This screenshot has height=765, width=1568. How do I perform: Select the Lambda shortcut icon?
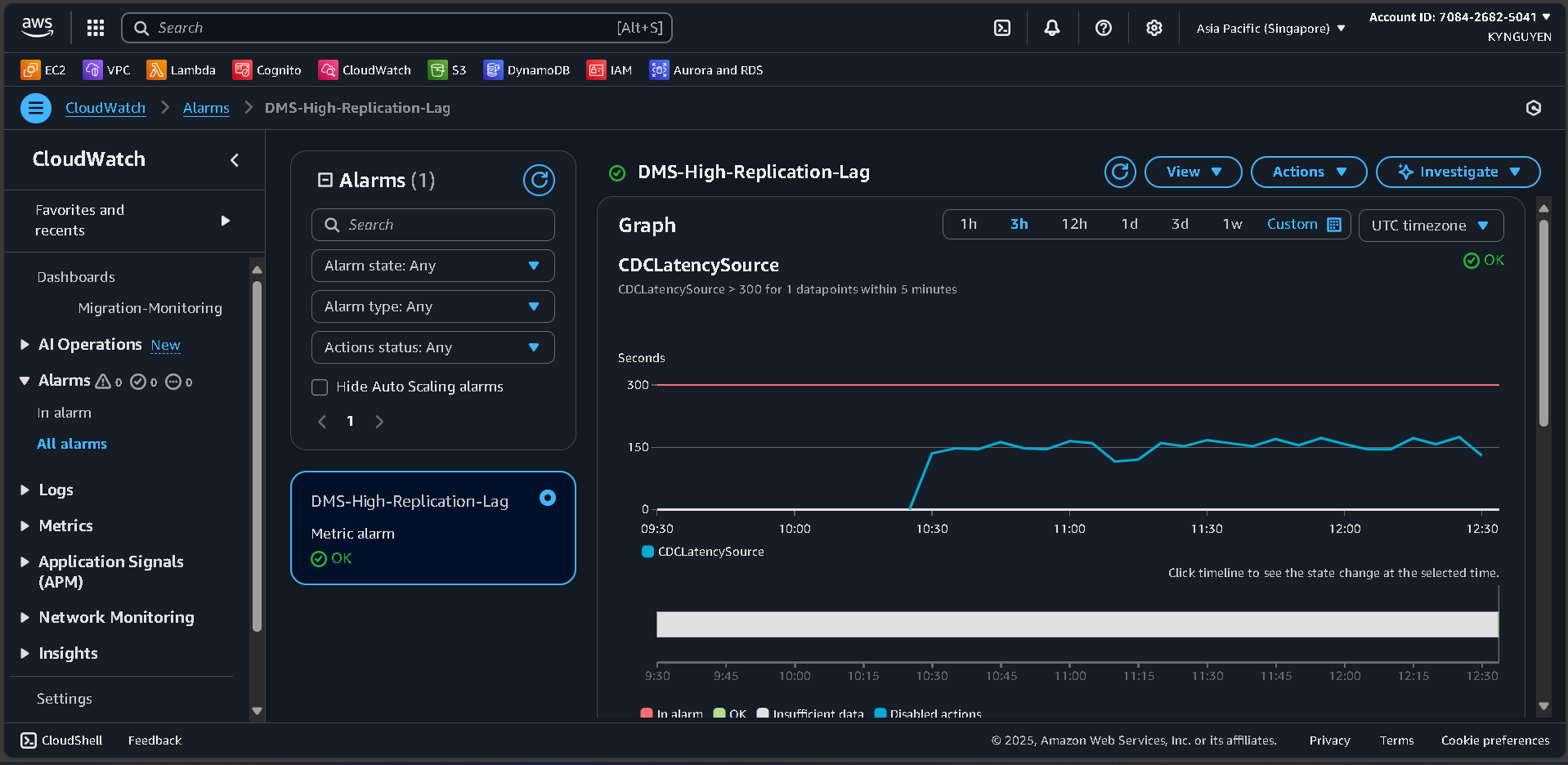[155, 69]
